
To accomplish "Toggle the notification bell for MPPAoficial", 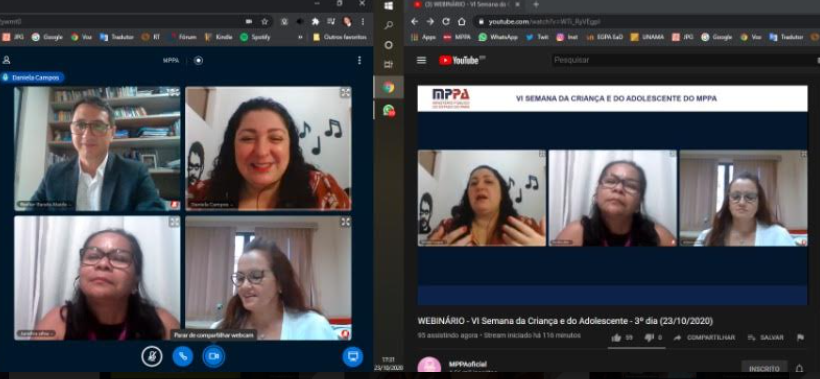I will (799, 368).
